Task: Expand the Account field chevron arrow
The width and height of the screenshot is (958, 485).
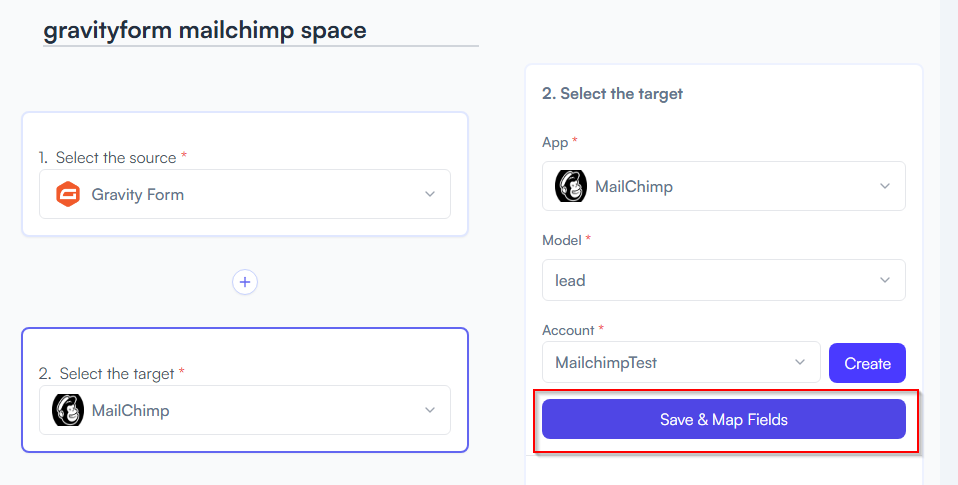Action: [800, 362]
